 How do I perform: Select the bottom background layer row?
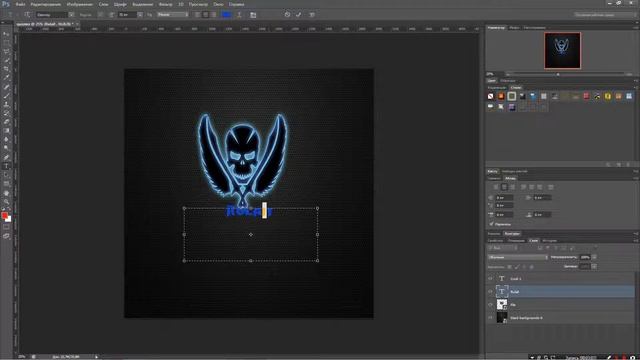pos(560,318)
